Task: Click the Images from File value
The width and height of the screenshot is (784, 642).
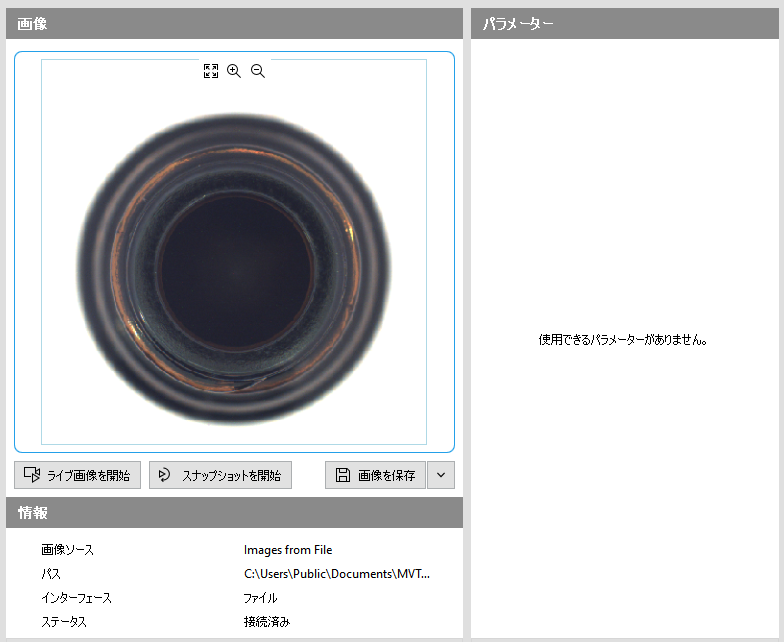Action: (288, 550)
